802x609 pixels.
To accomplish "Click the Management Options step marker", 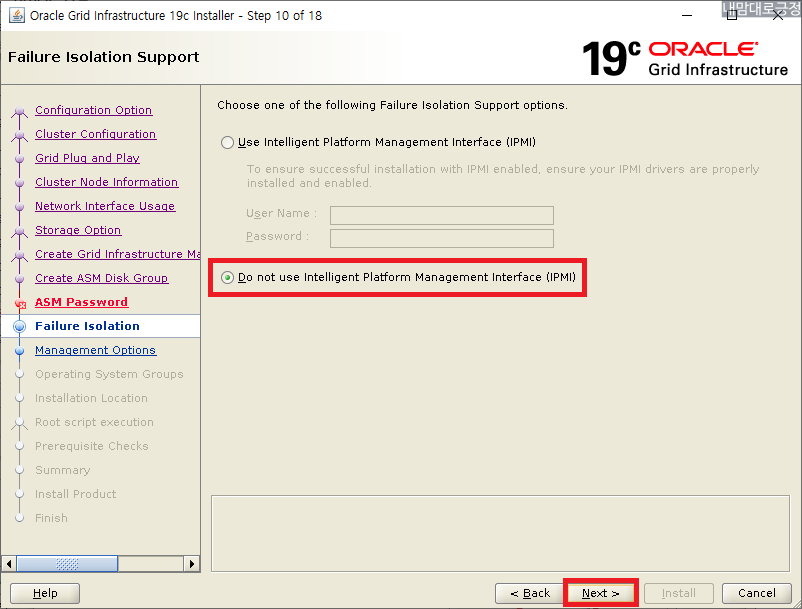I will (x=19, y=351).
